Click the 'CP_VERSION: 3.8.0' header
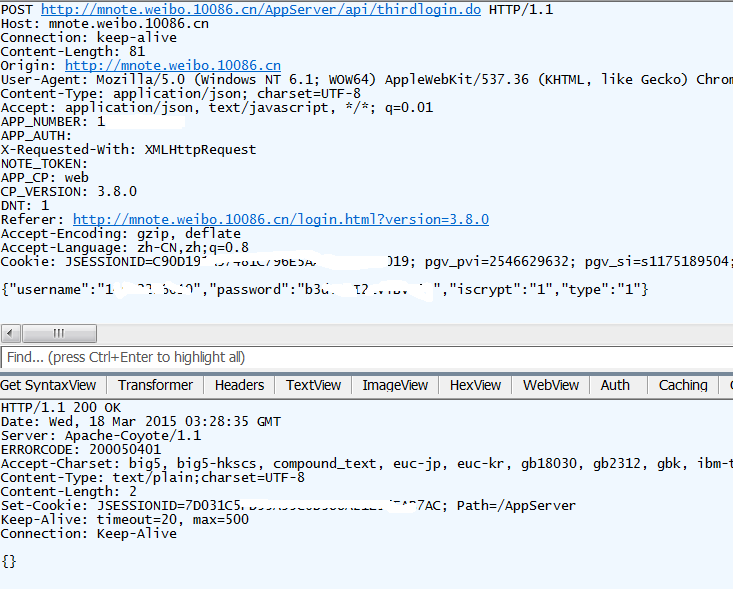 click(x=69, y=192)
